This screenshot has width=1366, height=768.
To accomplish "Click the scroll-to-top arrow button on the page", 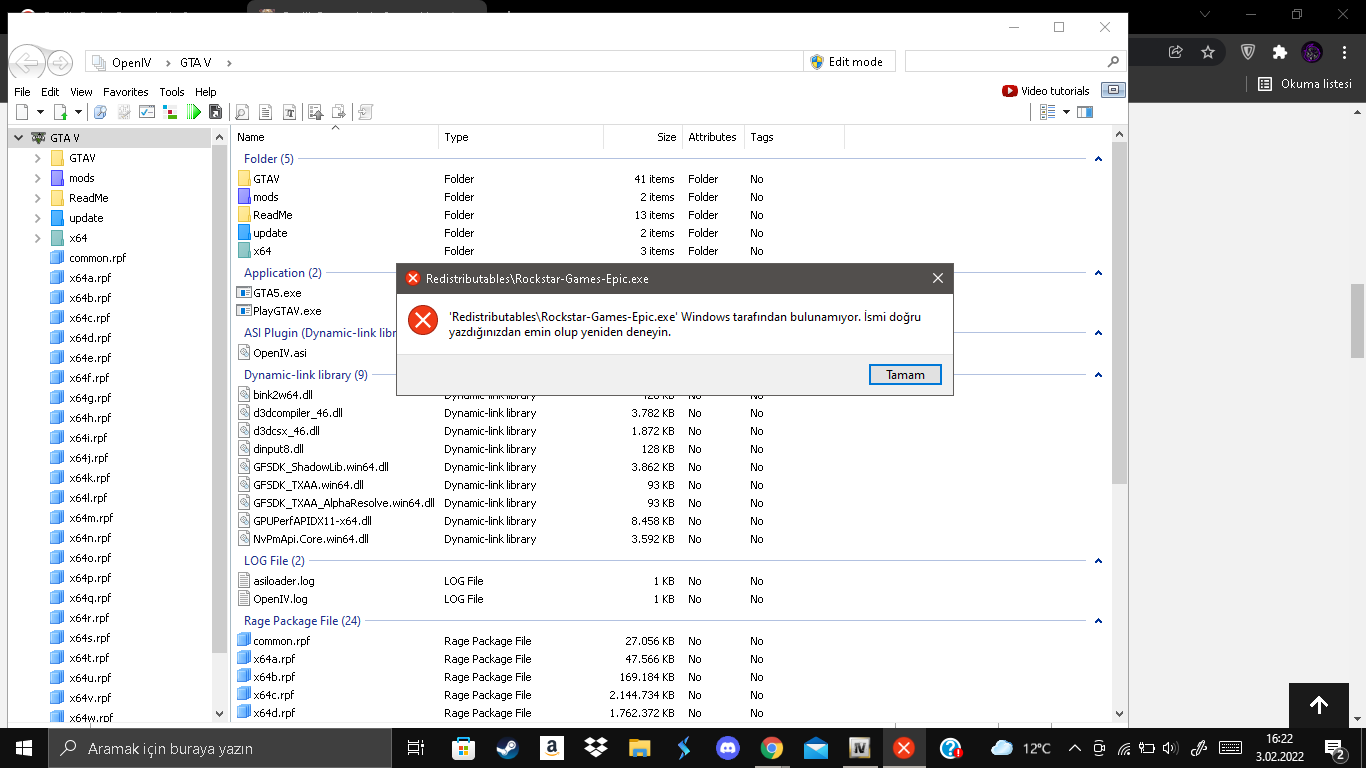I will [x=1319, y=705].
